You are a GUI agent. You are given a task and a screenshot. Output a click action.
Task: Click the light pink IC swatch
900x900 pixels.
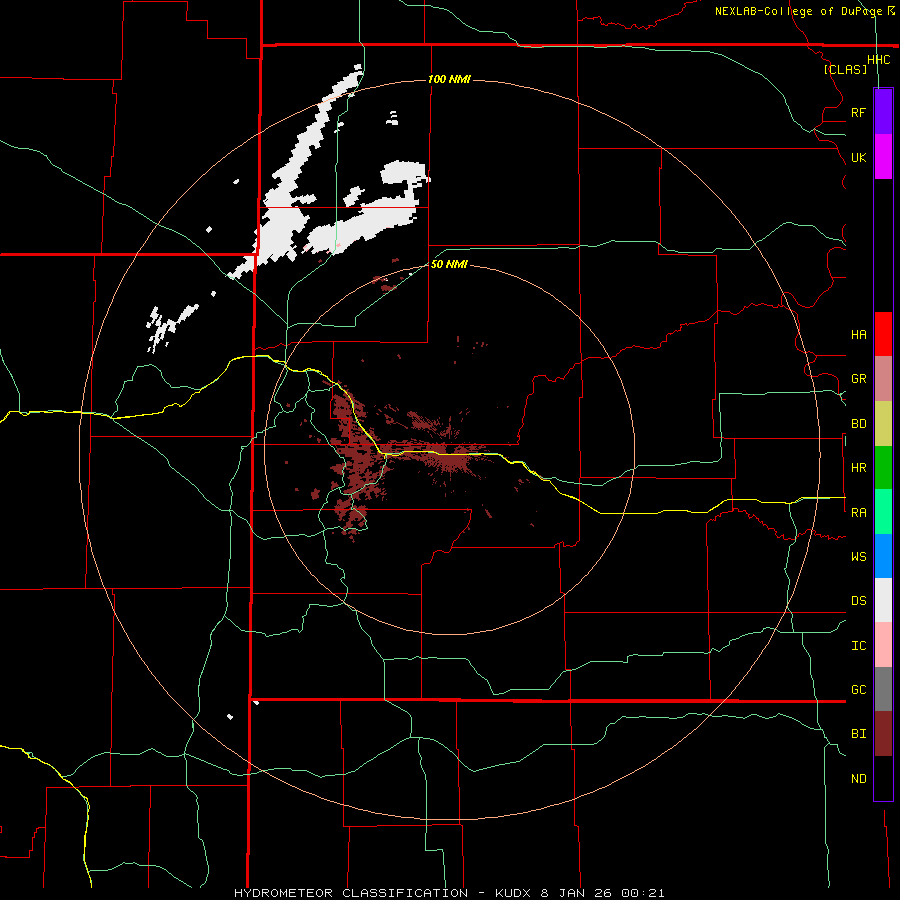883,645
